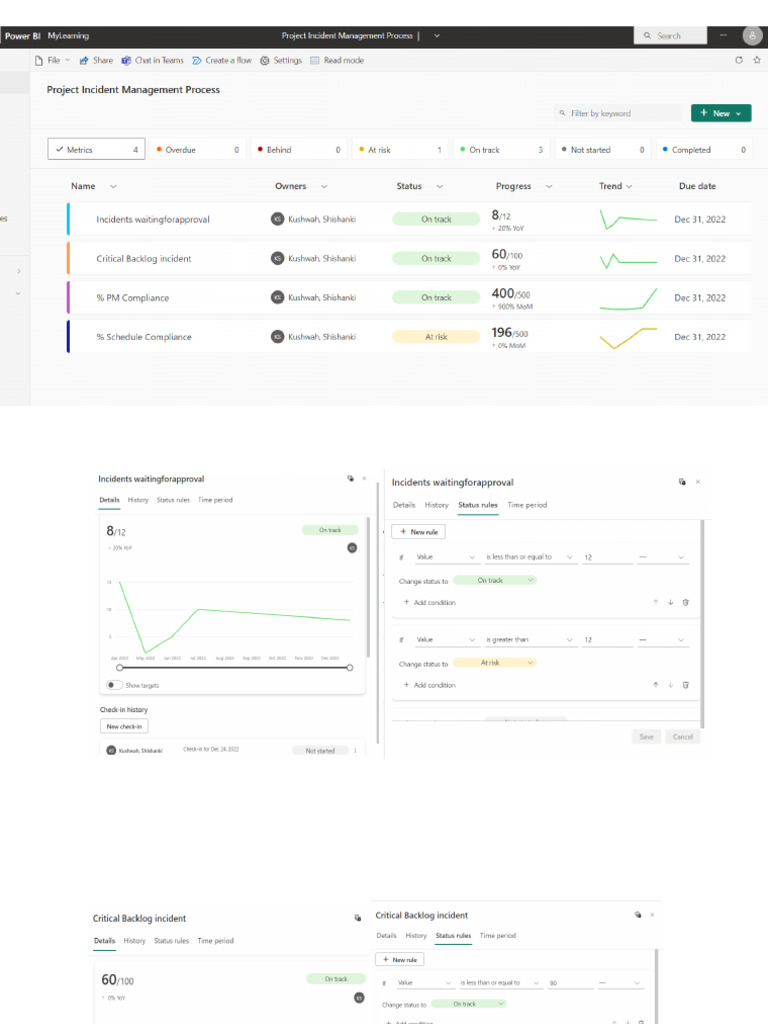This screenshot has width=768, height=1024.
Task: Click the Create a flow icon
Action: (x=197, y=60)
